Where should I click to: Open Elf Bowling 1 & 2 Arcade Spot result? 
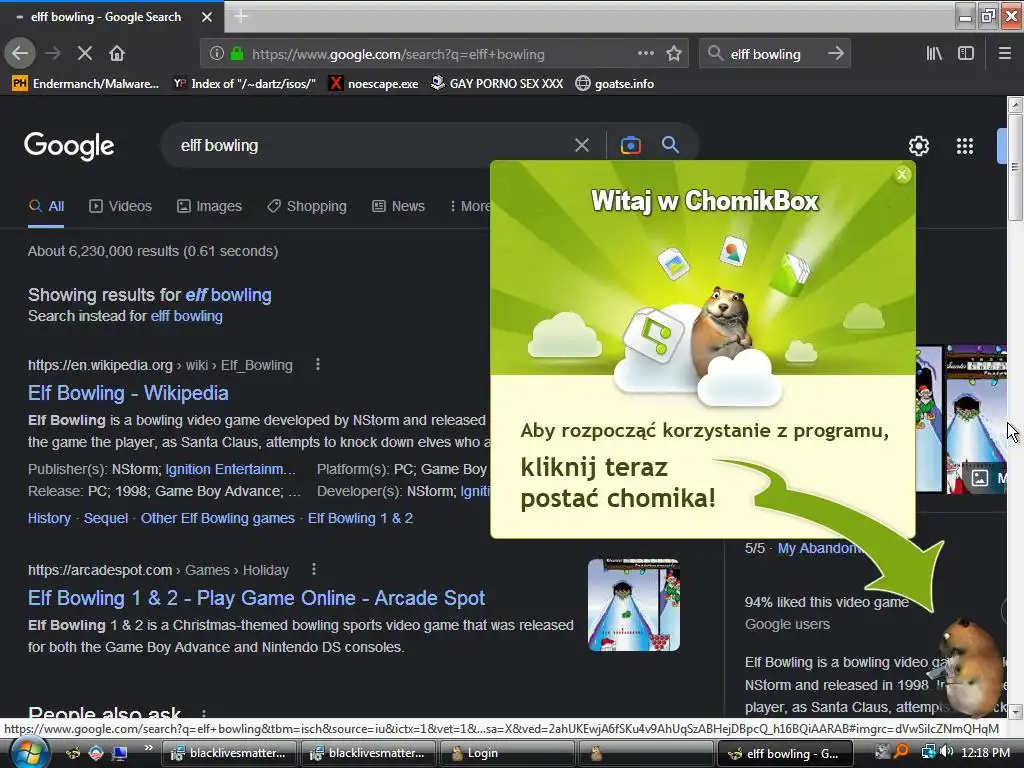tap(256, 598)
